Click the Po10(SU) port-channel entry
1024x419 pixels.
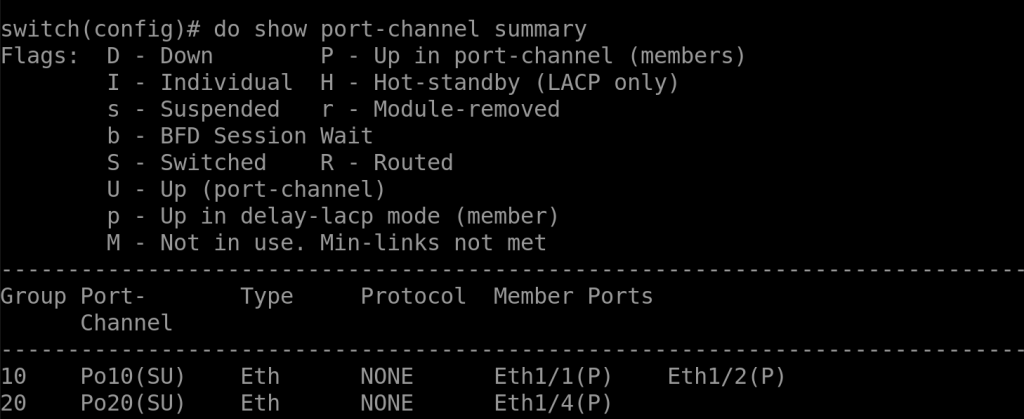point(125,377)
